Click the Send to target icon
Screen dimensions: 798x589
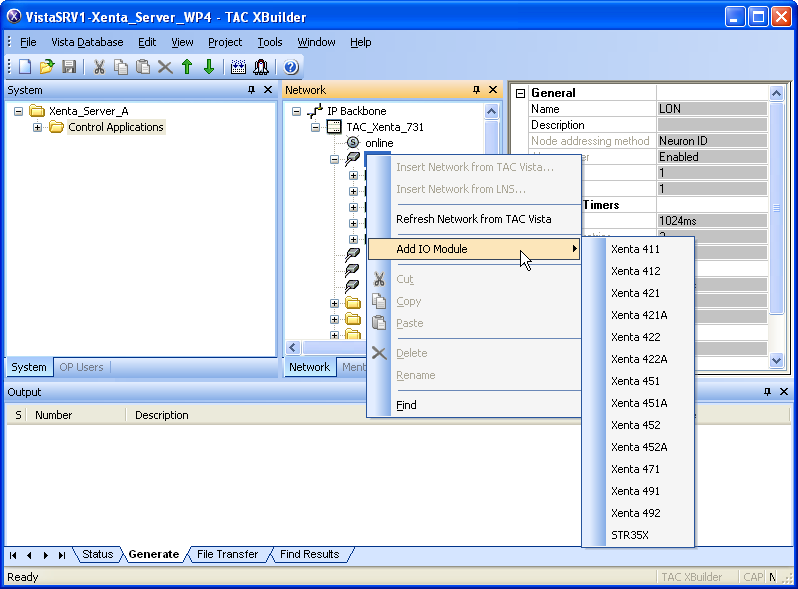261,67
